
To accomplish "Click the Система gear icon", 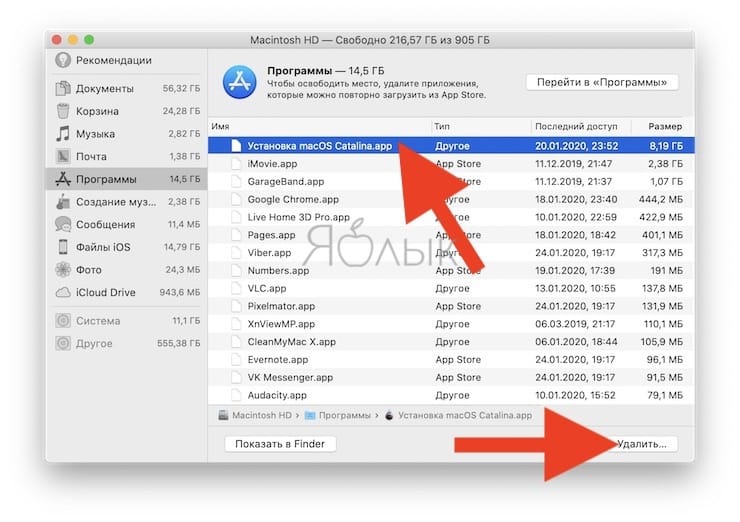I will click(63, 320).
